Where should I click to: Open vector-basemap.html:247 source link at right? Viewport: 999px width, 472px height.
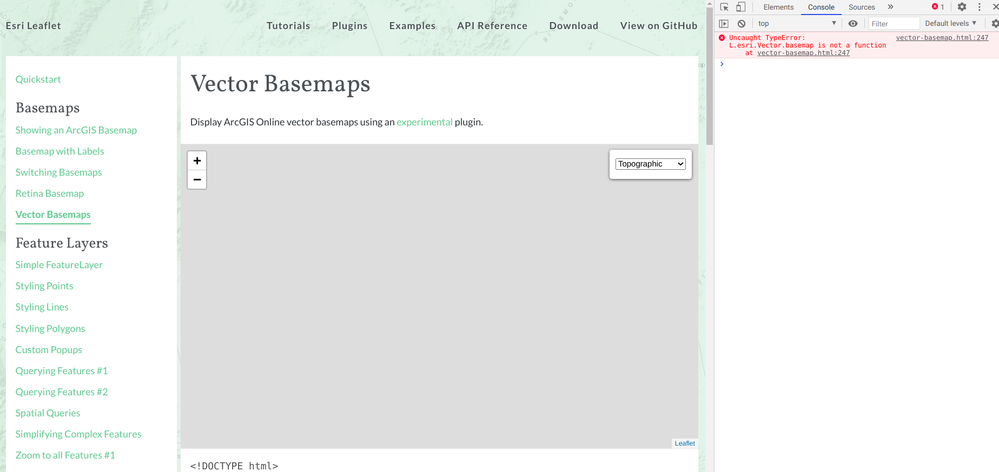tap(942, 38)
